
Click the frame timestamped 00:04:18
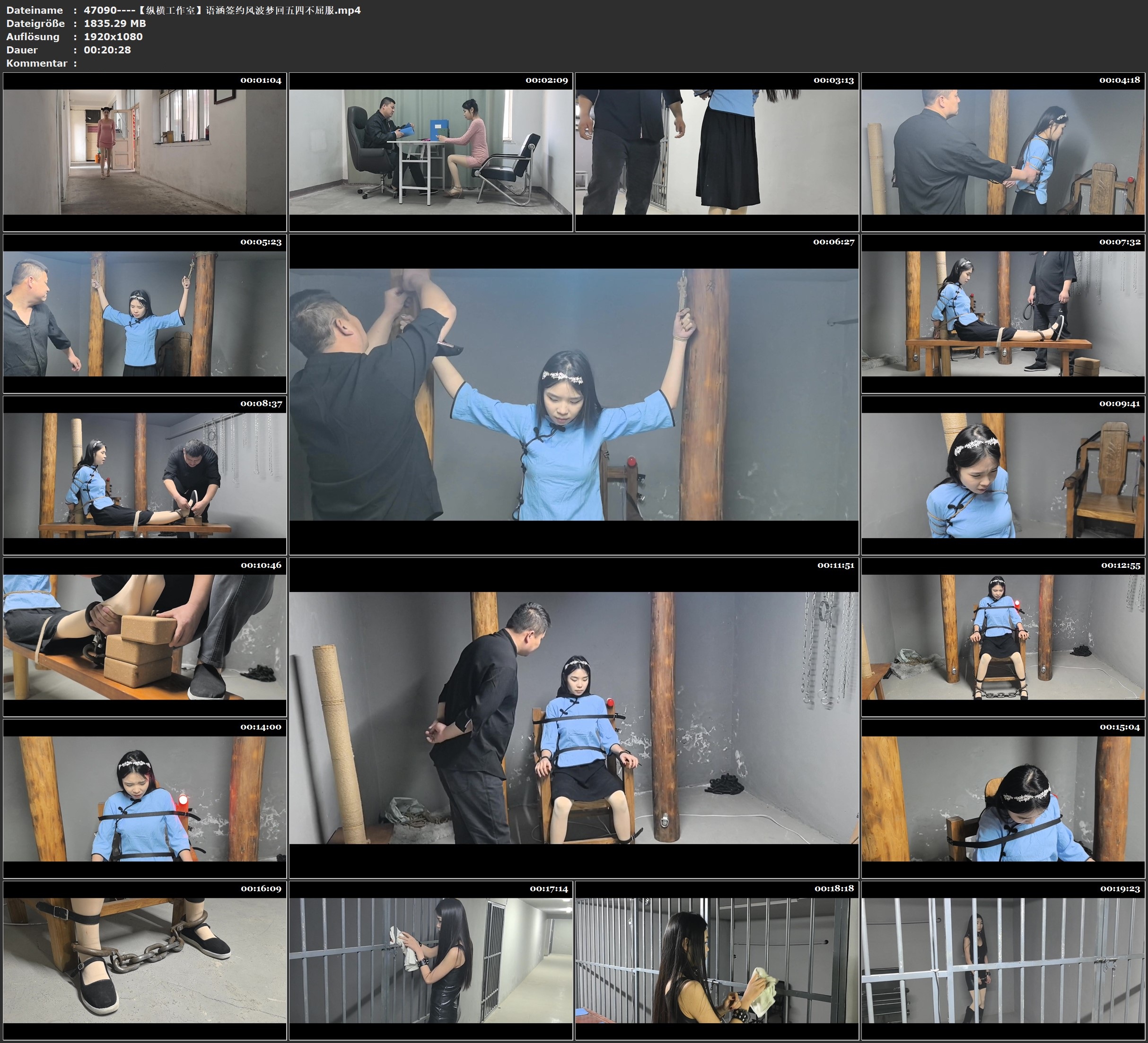[x=1003, y=152]
